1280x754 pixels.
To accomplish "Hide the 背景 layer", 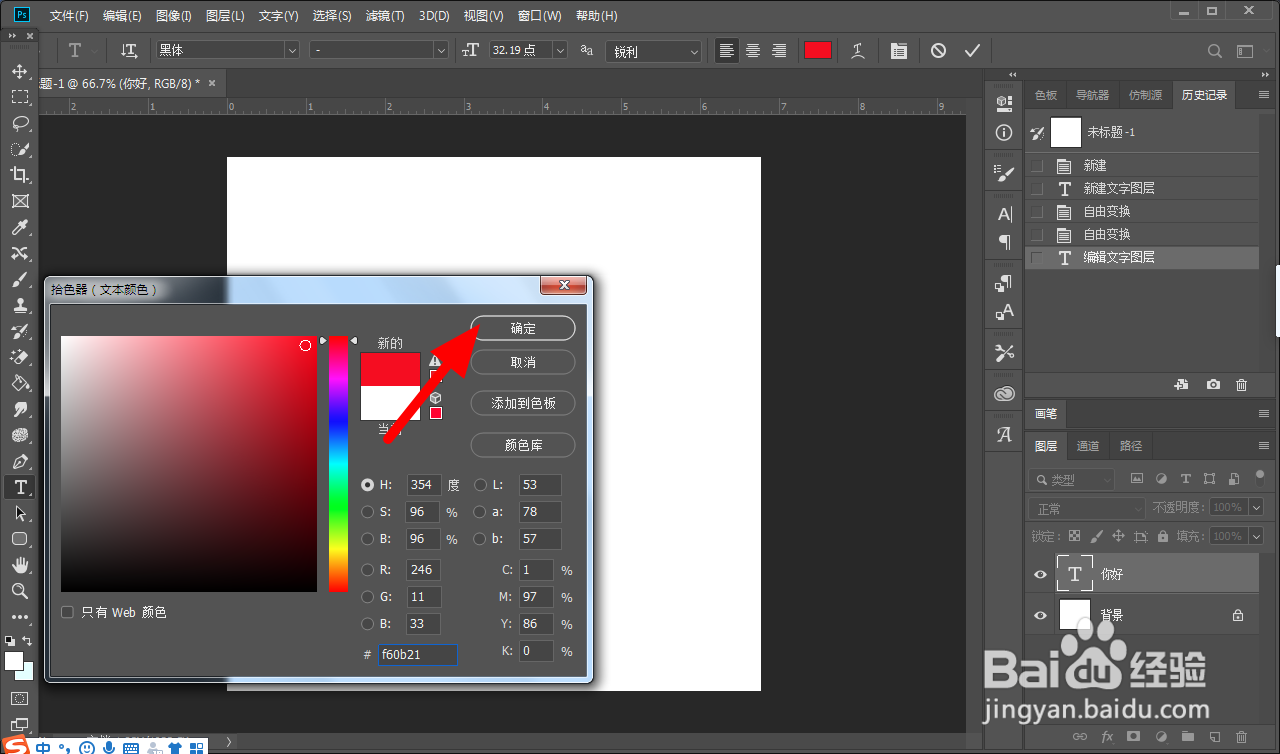I will click(x=1040, y=616).
